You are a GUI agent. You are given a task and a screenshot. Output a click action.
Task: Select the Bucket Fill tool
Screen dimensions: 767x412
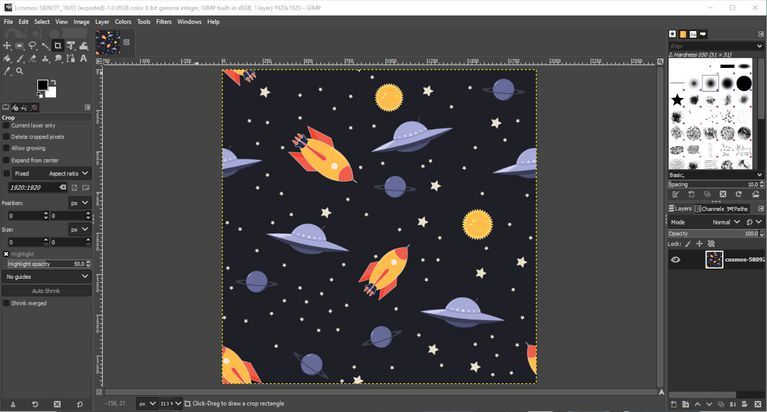click(x=7, y=59)
